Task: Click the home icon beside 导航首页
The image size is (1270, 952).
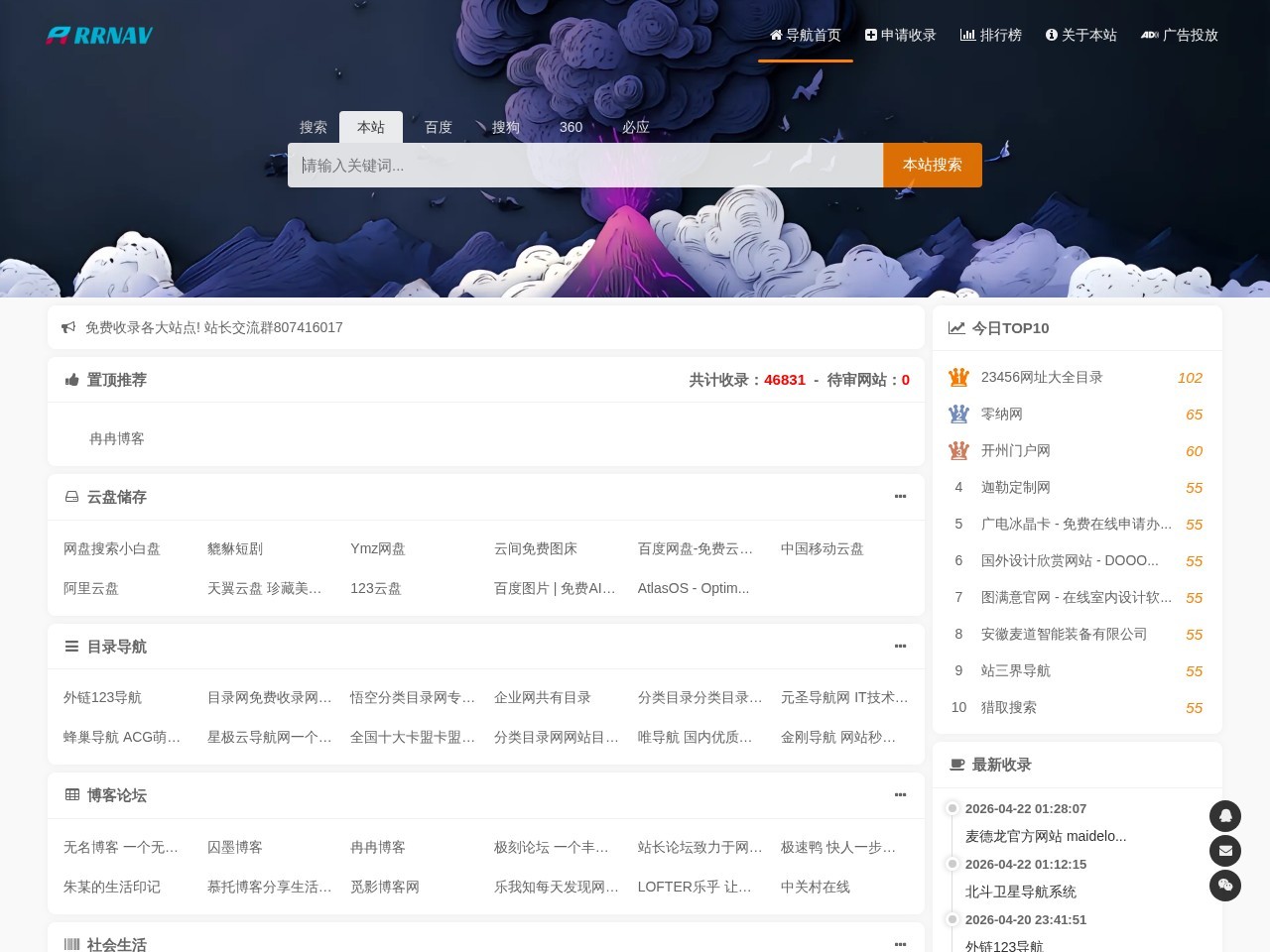Action: click(x=775, y=35)
